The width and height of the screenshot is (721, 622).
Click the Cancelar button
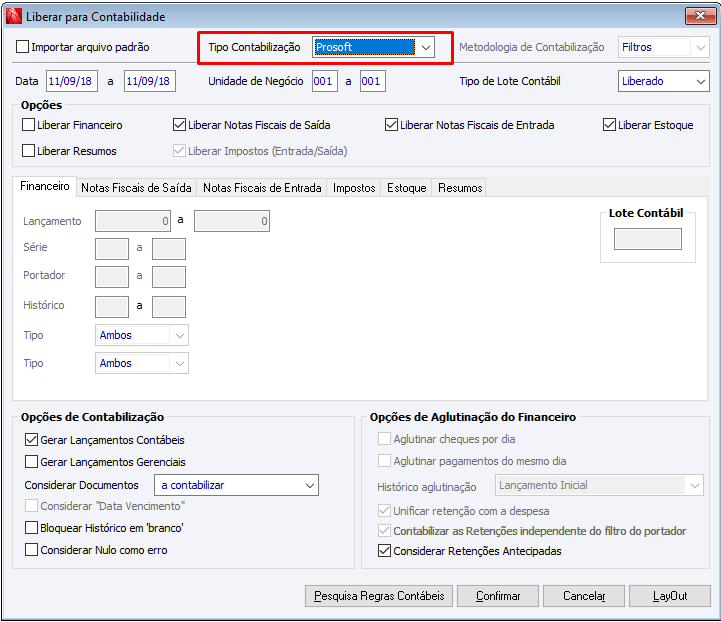[x=584, y=596]
